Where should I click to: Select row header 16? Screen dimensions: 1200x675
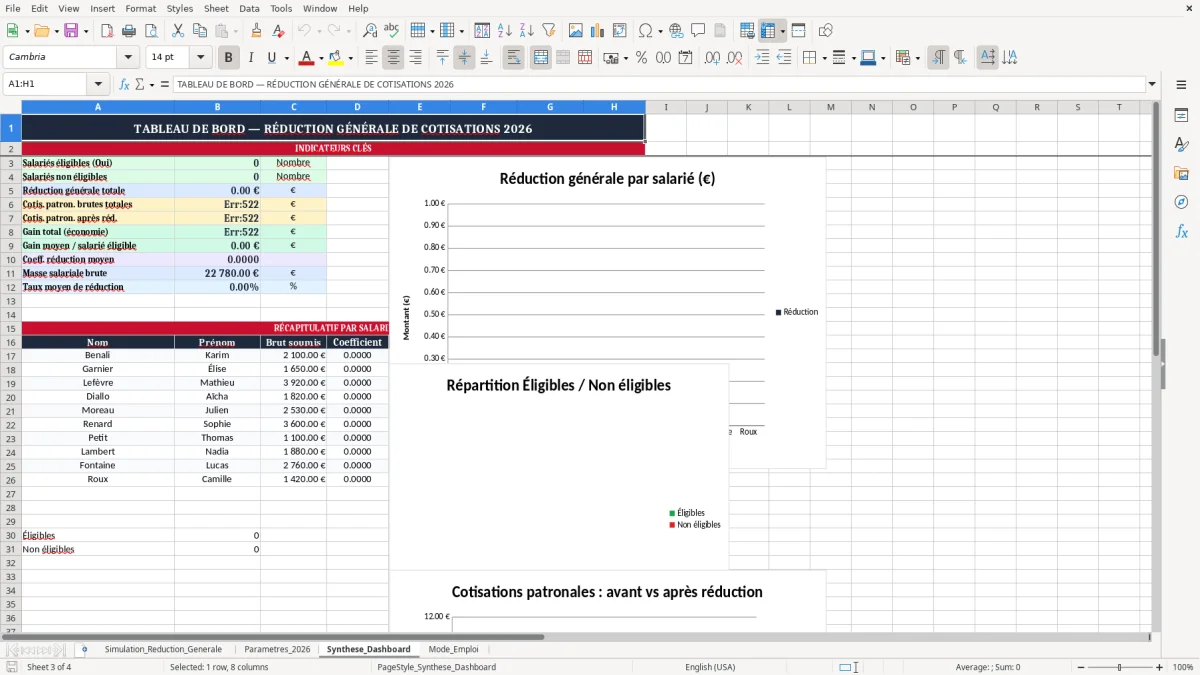tap(10, 342)
